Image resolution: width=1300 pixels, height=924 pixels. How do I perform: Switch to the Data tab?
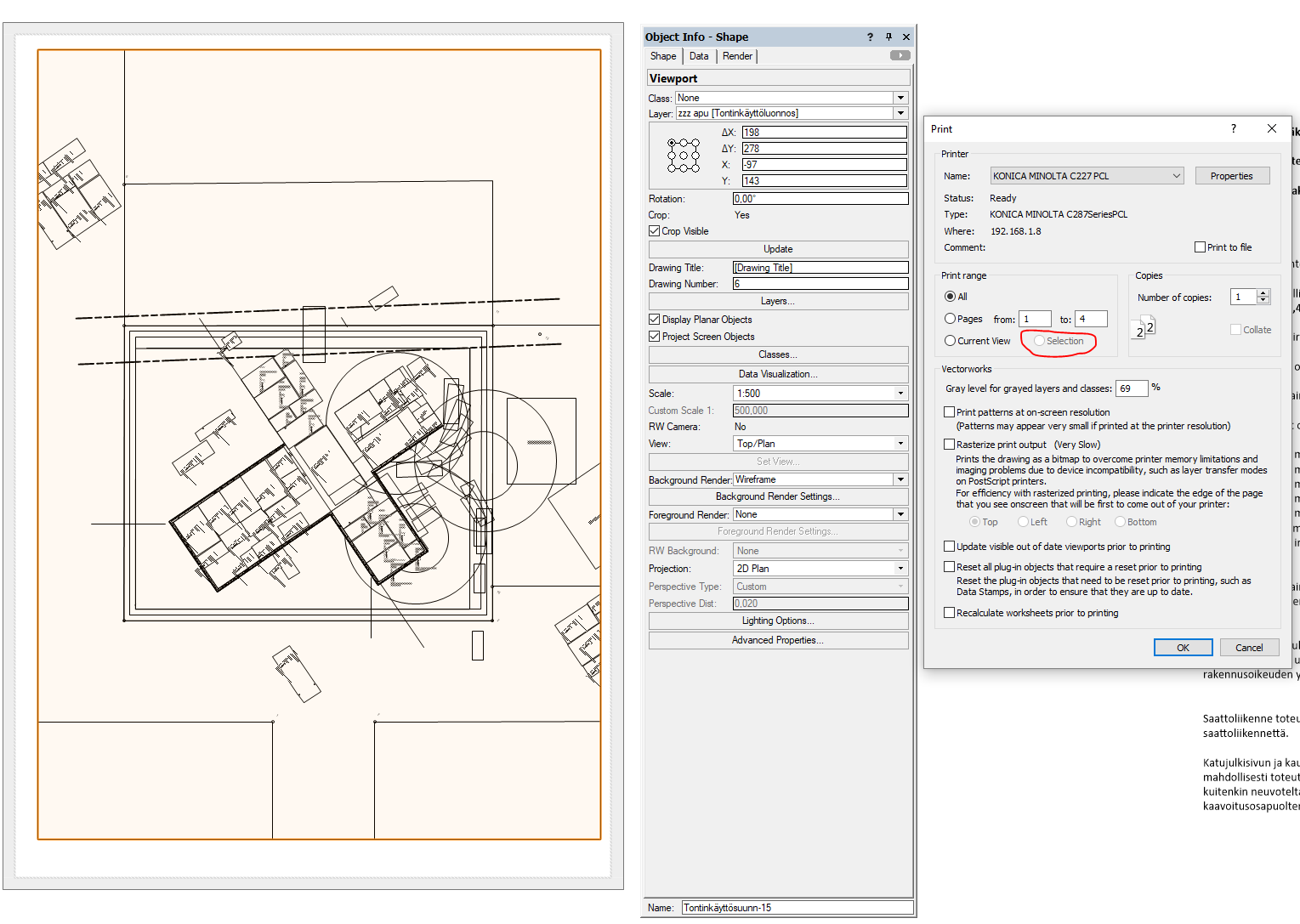[699, 56]
